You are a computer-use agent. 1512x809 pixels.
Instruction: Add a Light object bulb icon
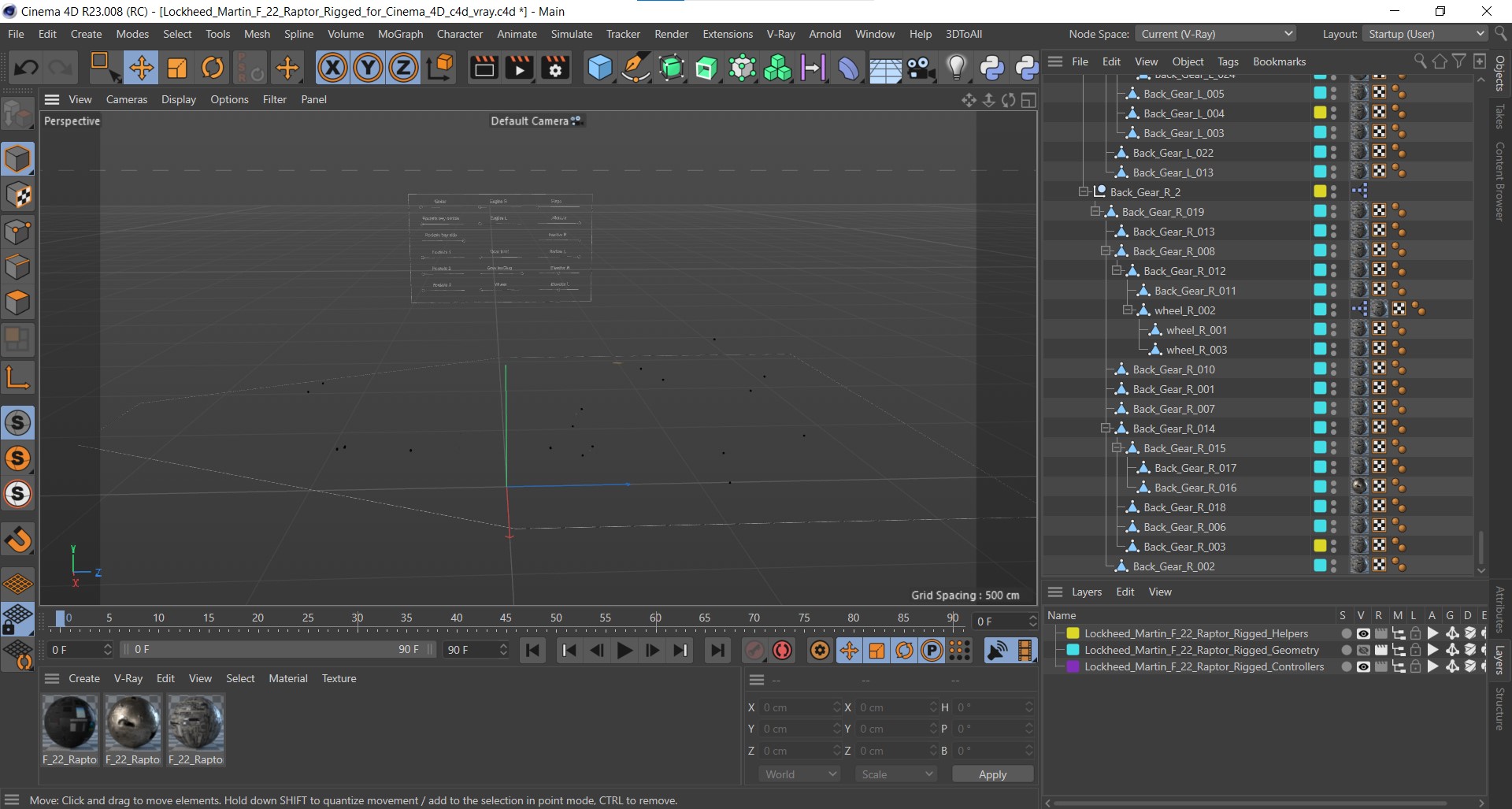(x=956, y=68)
